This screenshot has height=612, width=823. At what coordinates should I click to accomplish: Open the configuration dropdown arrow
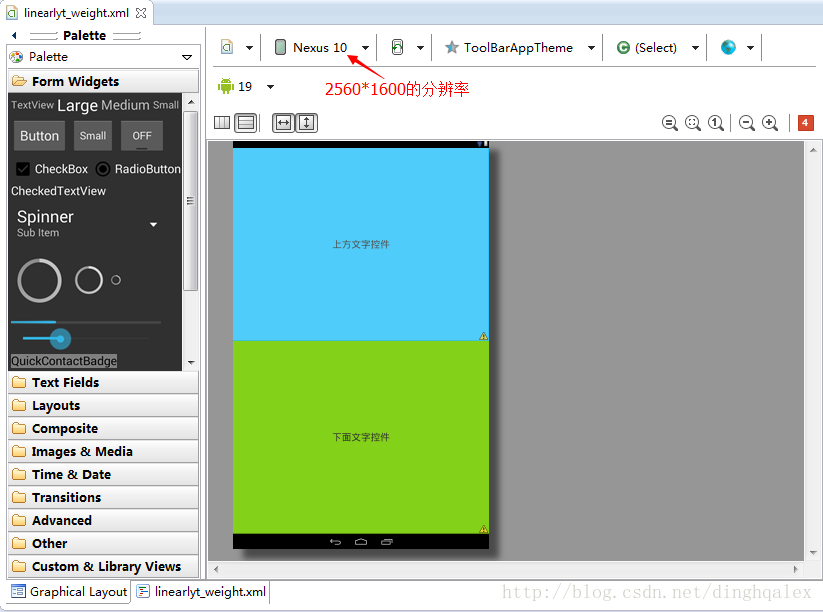pyautogui.click(x=249, y=48)
